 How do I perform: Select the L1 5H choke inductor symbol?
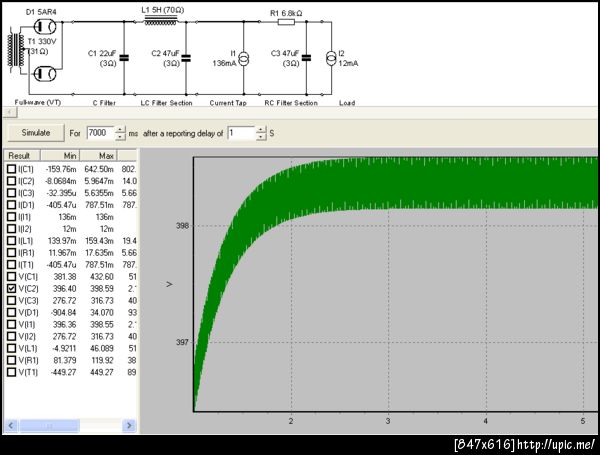coord(161,21)
